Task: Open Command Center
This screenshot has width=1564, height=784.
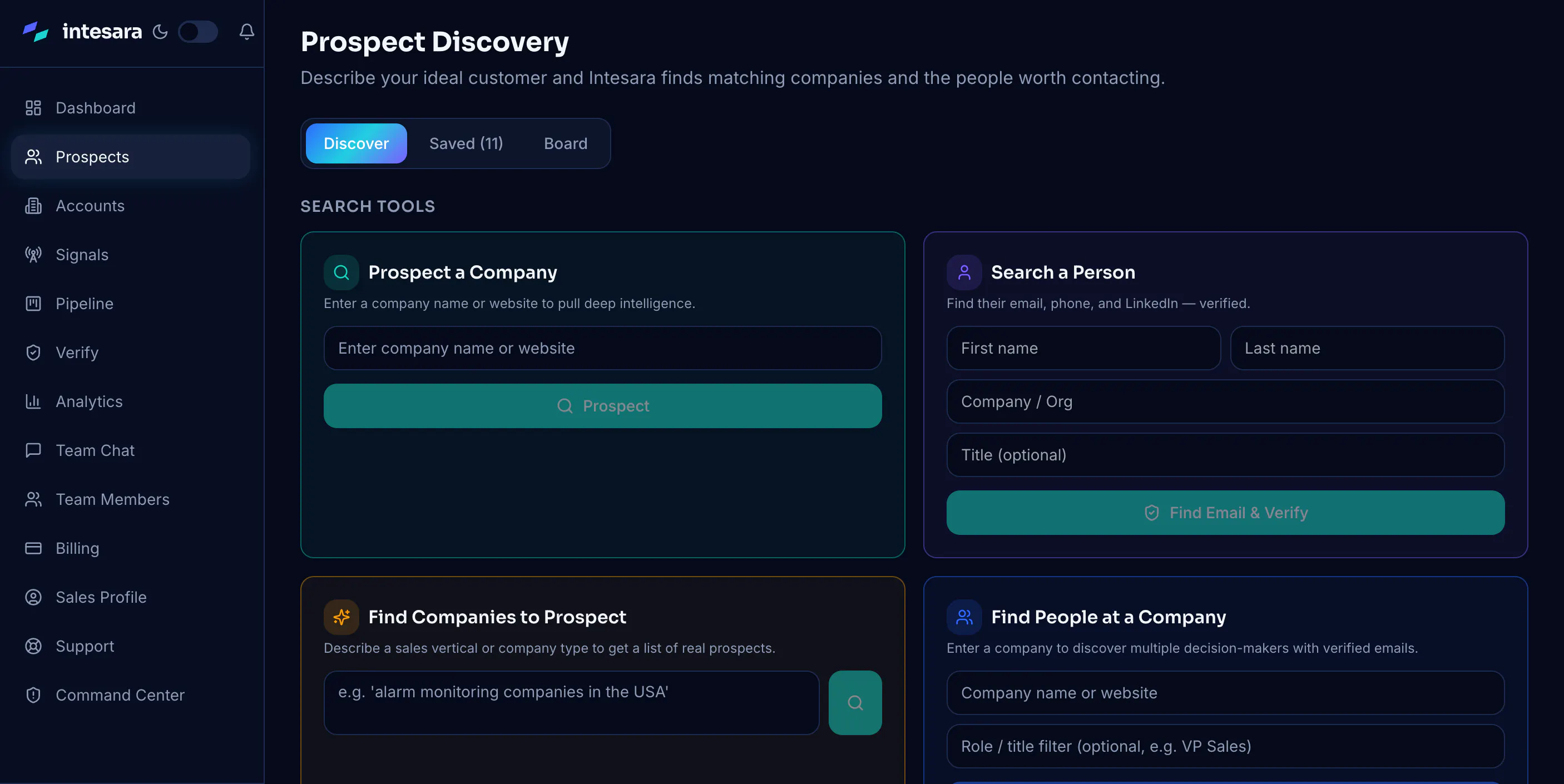Action: pyautogui.click(x=131, y=696)
